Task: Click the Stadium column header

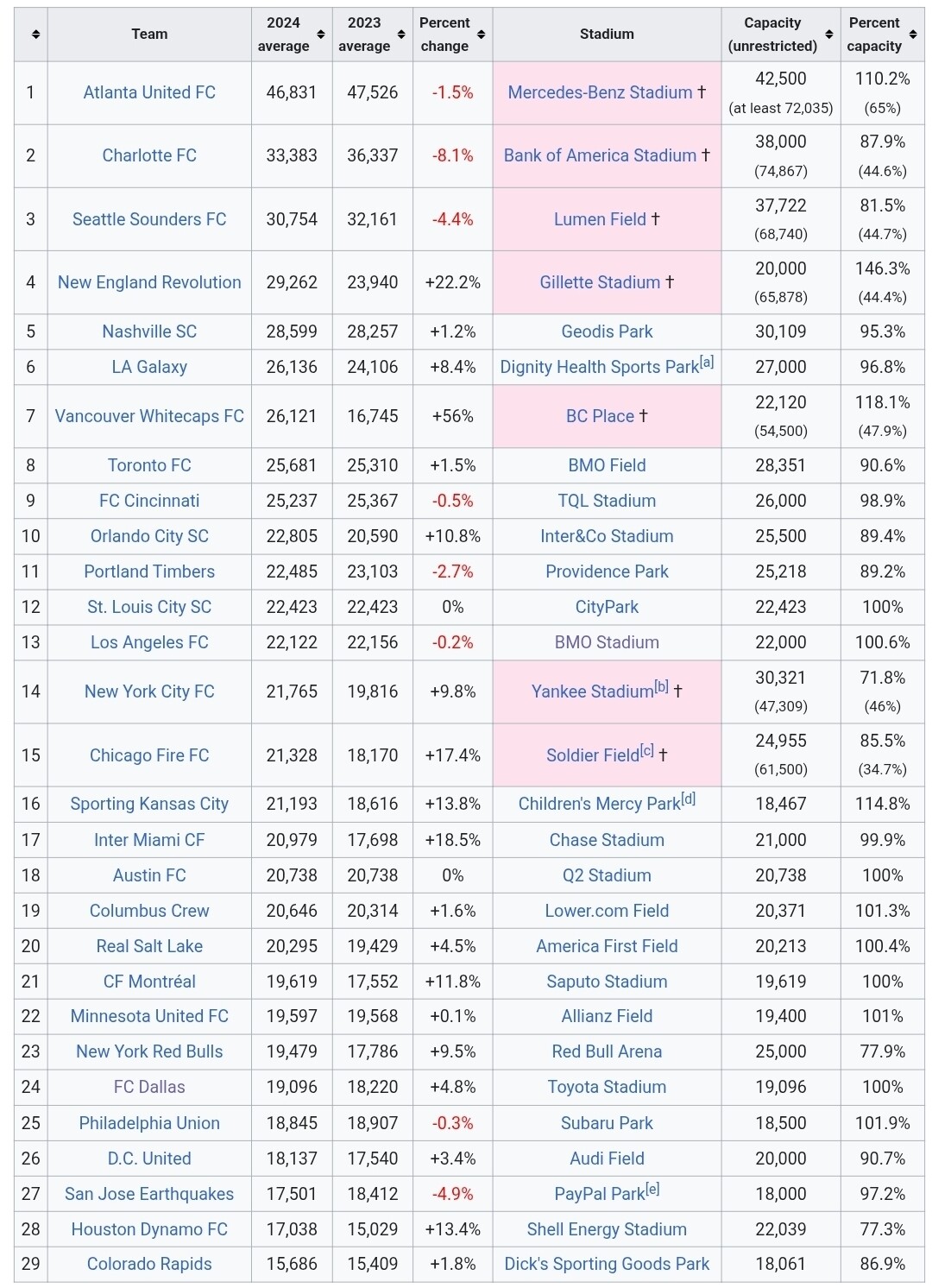Action: tap(607, 35)
